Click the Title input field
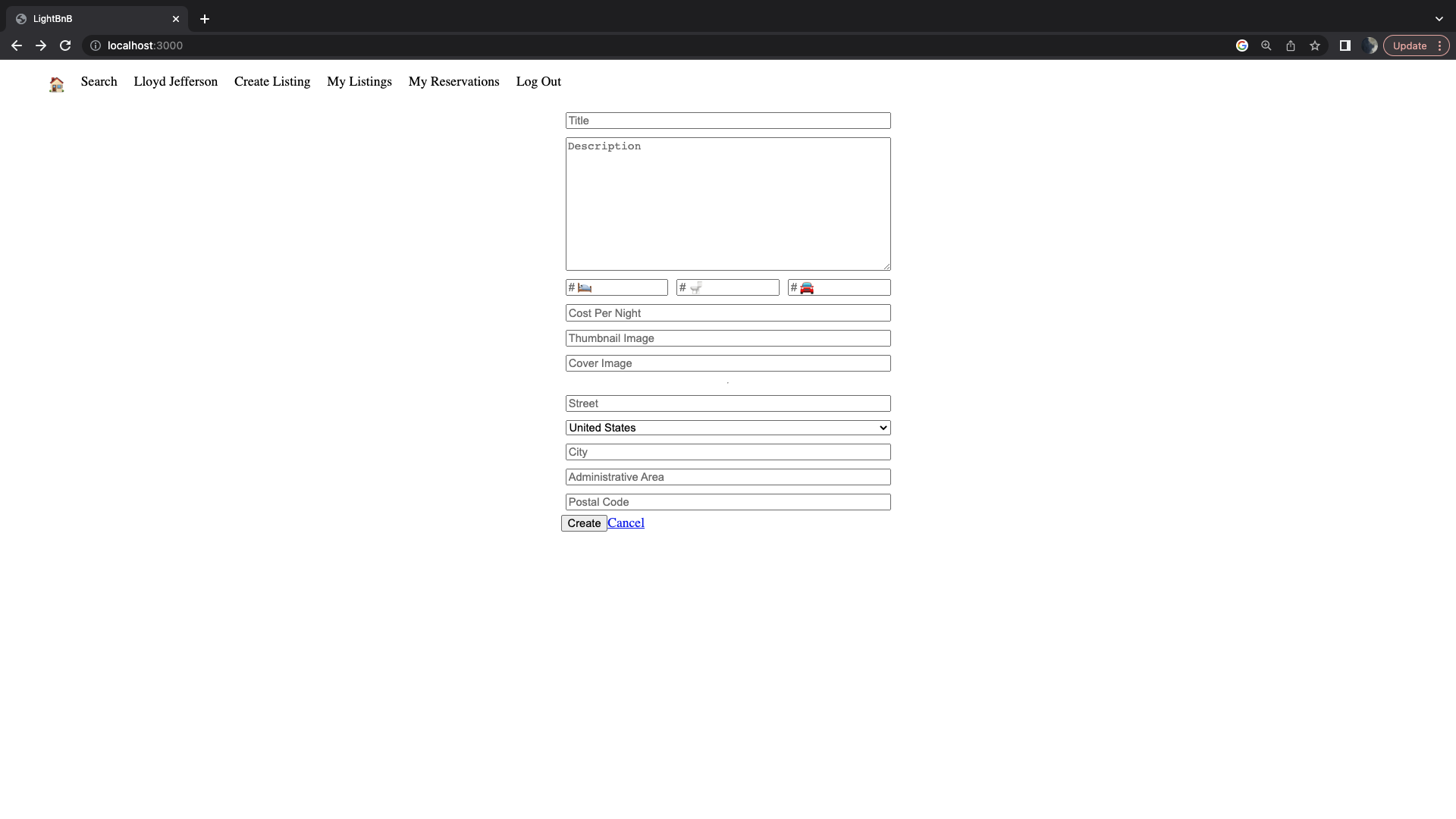Screen dimensions: 1456x819 click(x=727, y=120)
